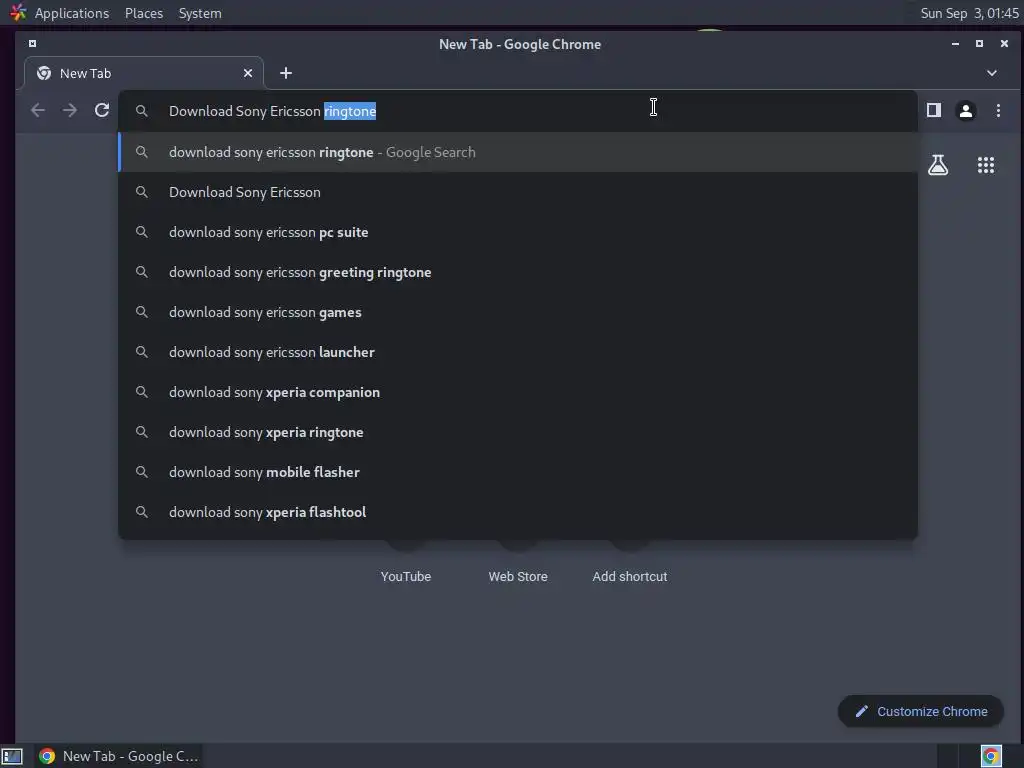Click the Customize Chrome button
1024x768 pixels.
(921, 711)
